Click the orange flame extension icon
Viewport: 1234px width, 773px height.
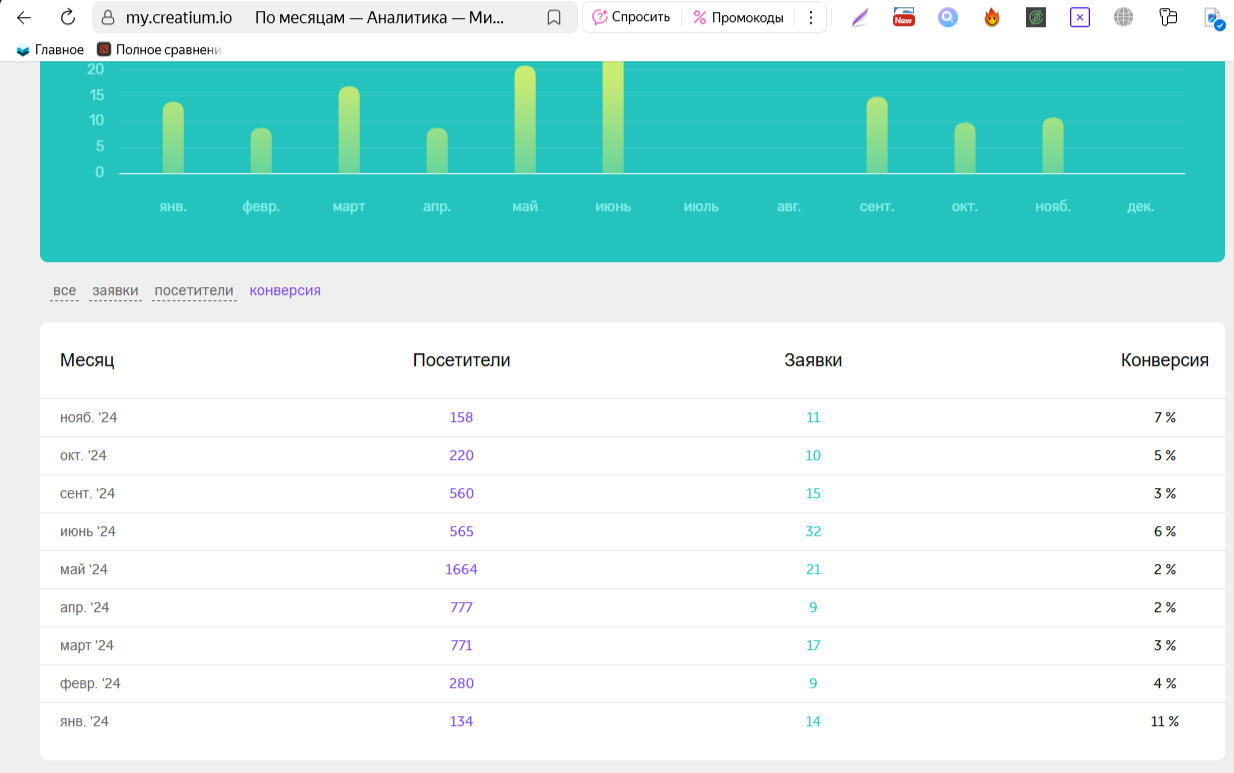tap(992, 17)
